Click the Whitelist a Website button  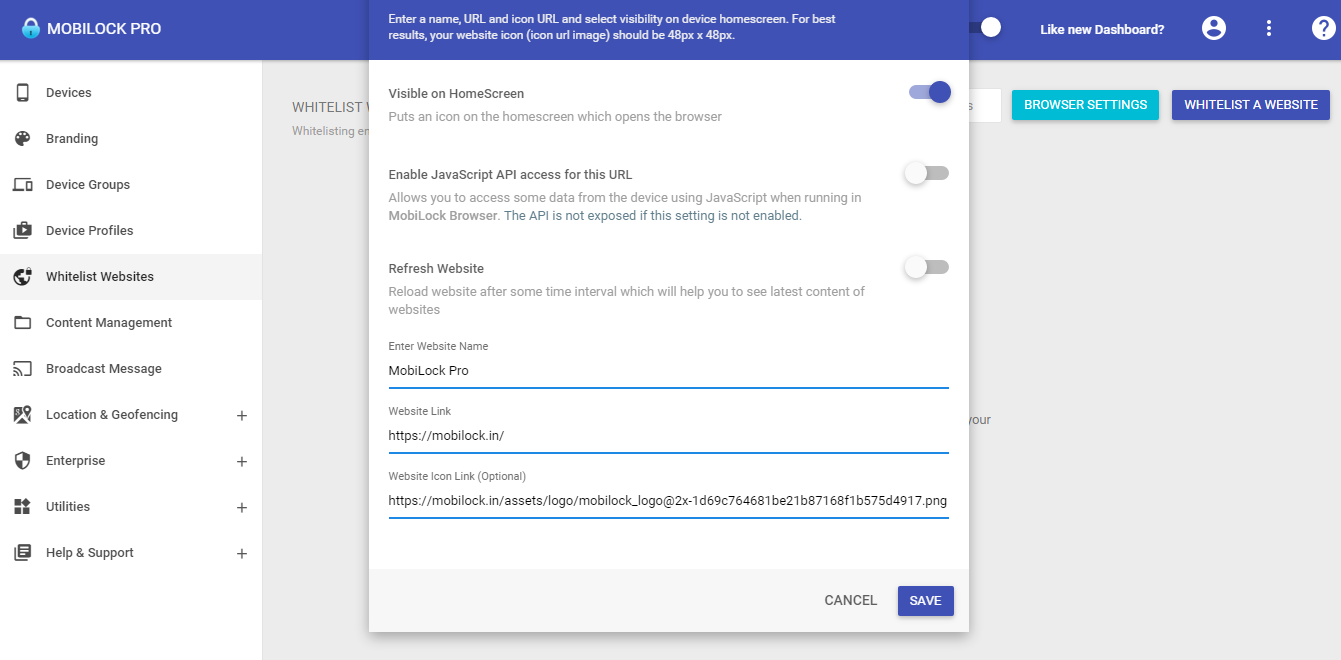click(1251, 105)
